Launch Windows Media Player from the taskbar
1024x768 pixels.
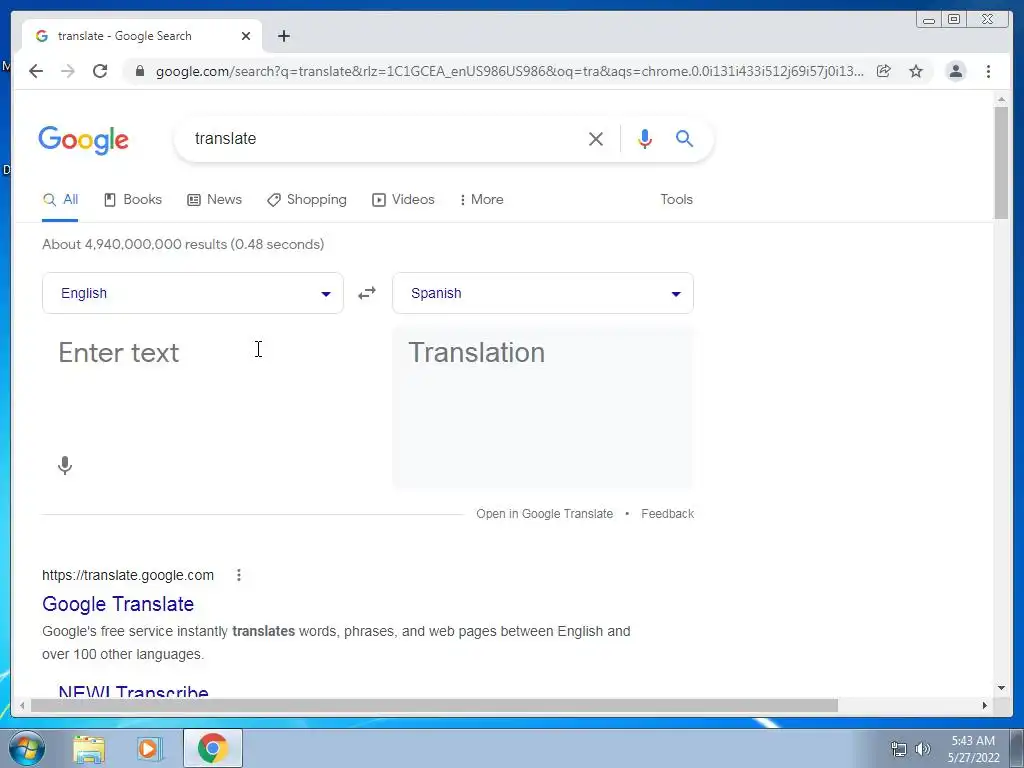point(149,749)
